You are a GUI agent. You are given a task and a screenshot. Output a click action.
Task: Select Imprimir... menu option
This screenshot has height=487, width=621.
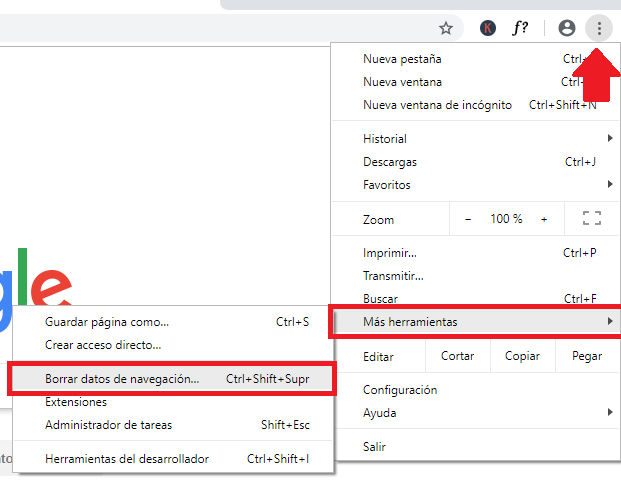pyautogui.click(x=476, y=253)
